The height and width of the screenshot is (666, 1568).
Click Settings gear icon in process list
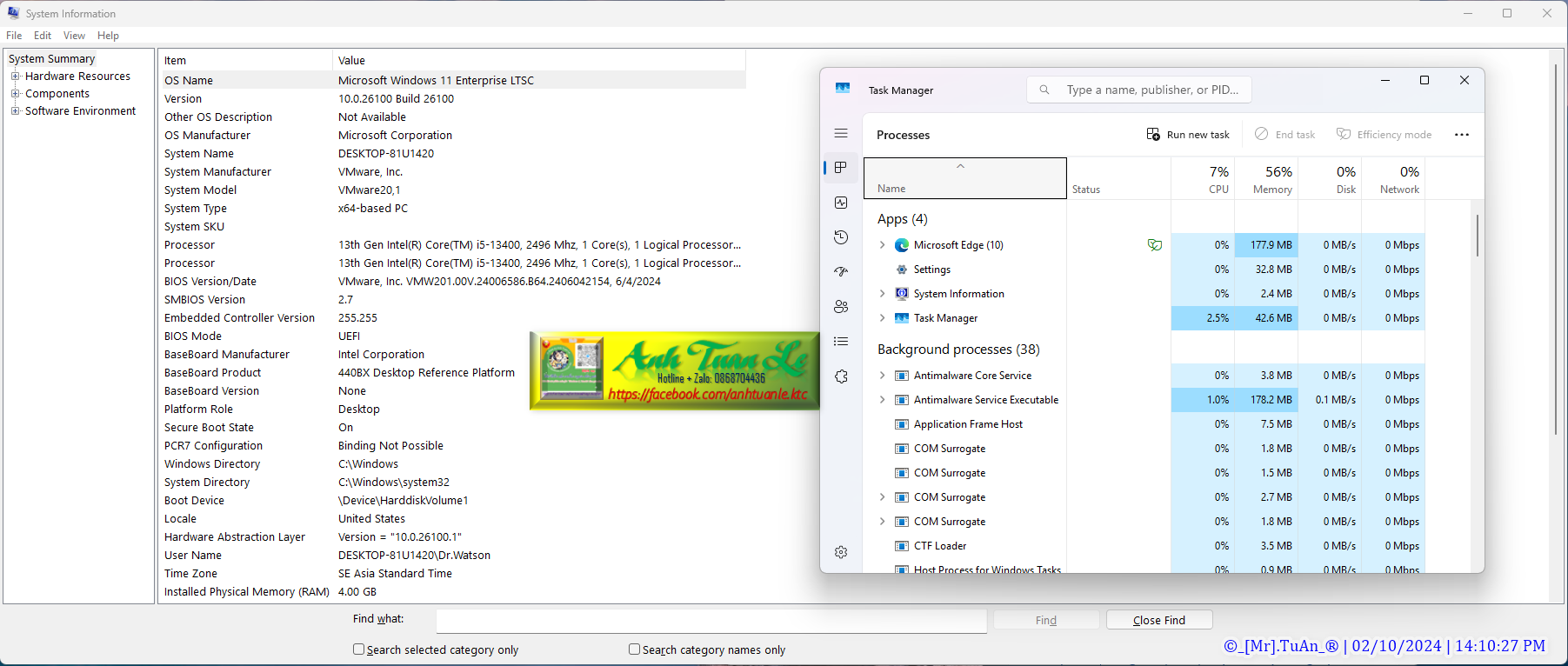pyautogui.click(x=902, y=270)
